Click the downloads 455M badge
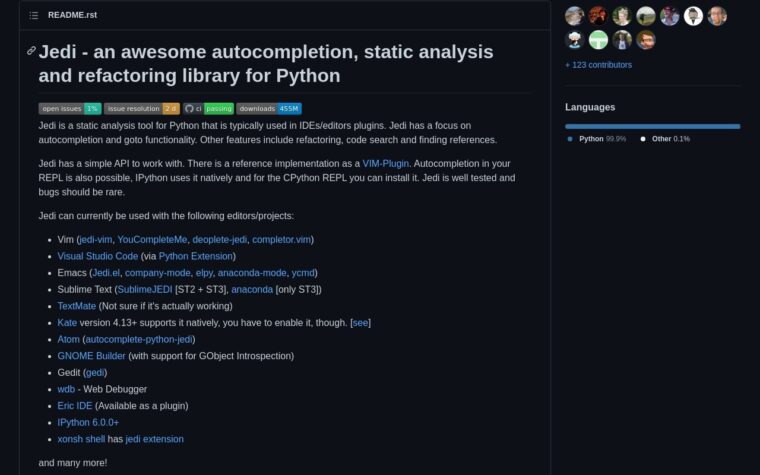Image resolution: width=760 pixels, height=475 pixels. pyautogui.click(x=269, y=109)
